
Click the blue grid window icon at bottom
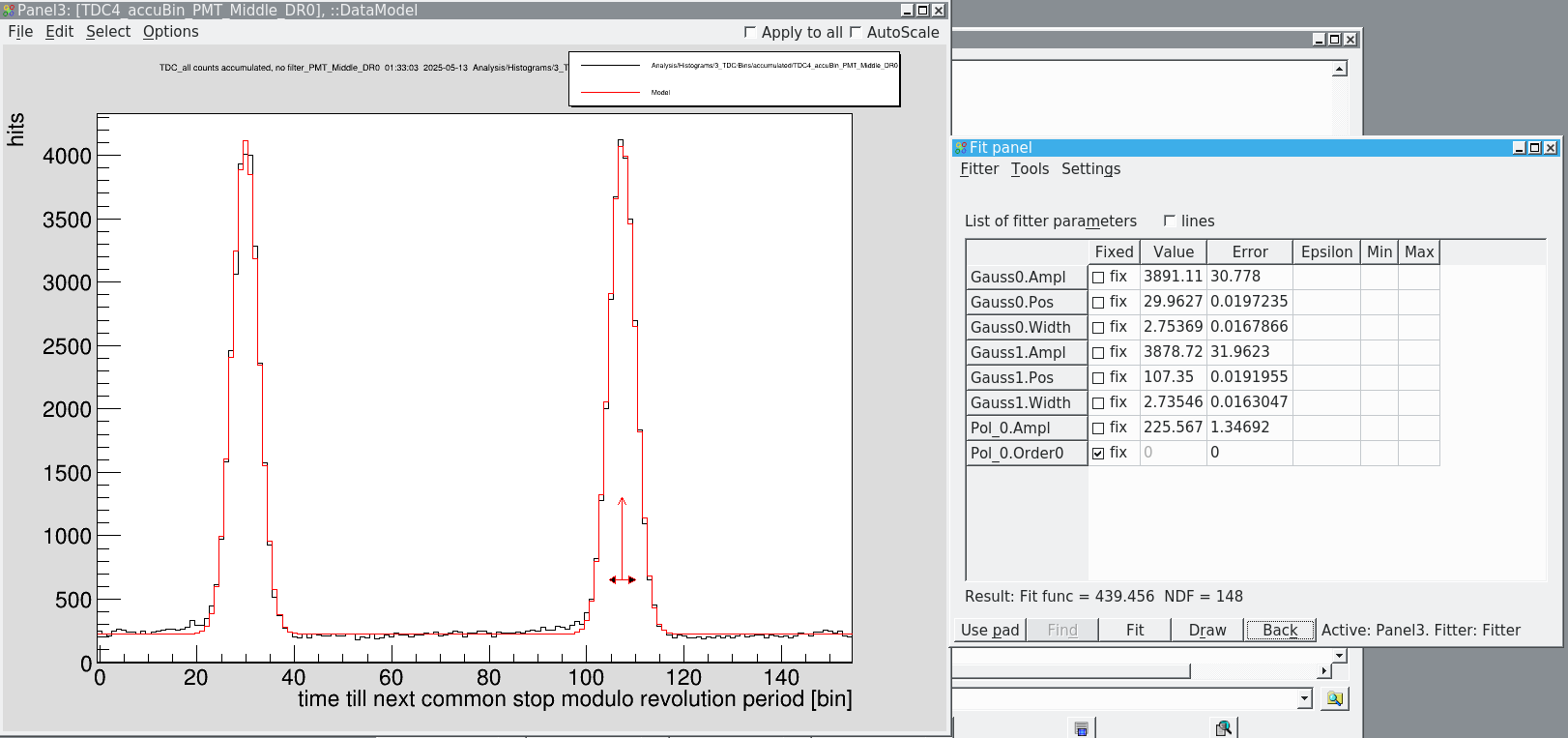(1082, 728)
